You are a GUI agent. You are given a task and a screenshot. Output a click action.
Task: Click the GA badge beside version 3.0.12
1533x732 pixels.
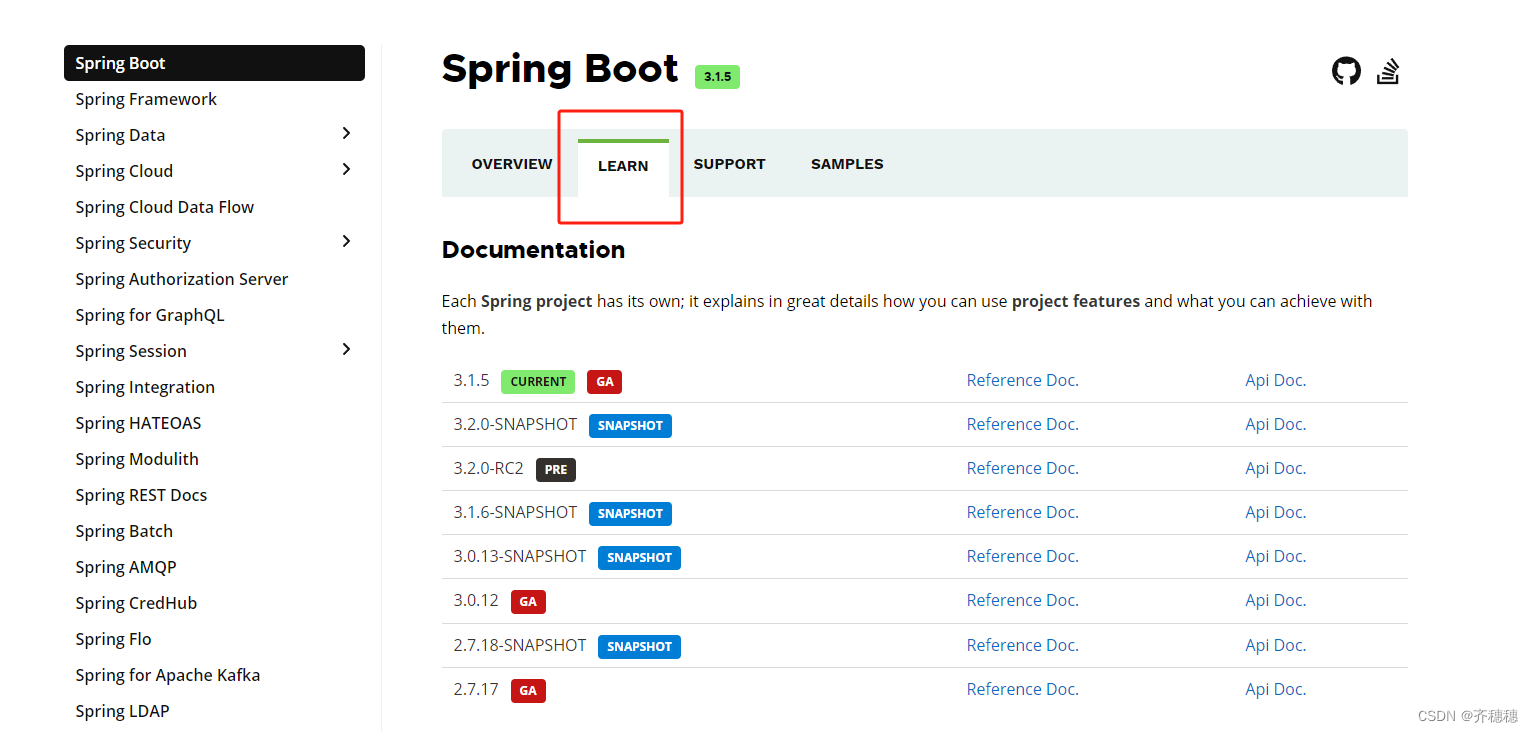coord(528,601)
